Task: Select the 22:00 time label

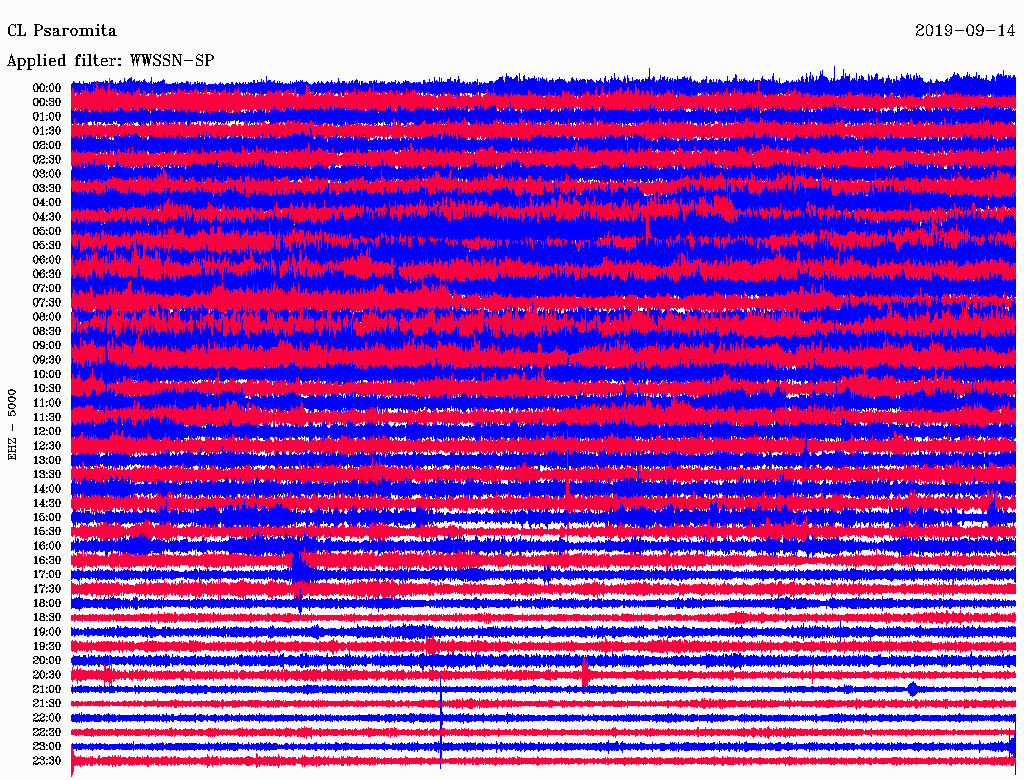Action: pos(47,718)
